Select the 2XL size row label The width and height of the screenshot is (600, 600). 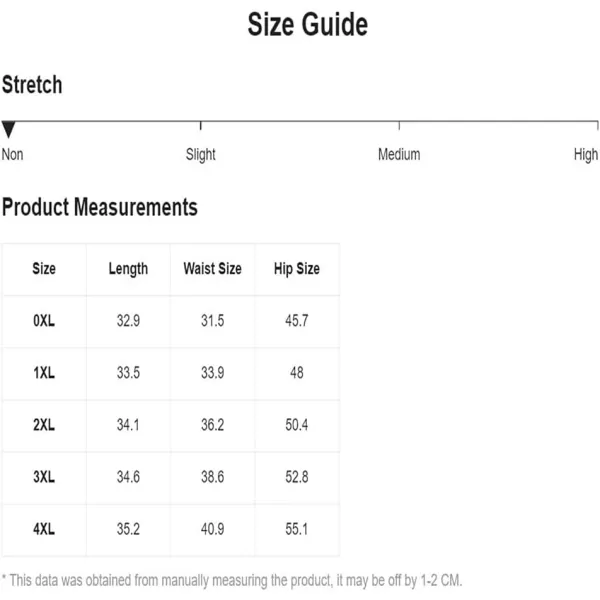pos(44,425)
